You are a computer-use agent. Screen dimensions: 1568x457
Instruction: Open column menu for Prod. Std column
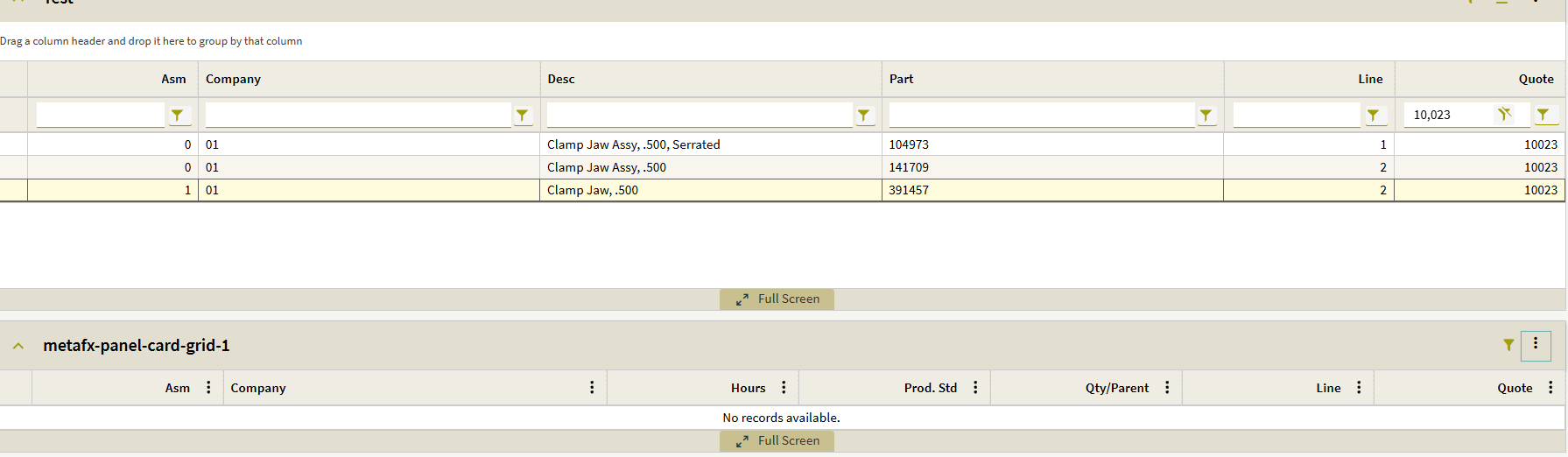(x=975, y=388)
